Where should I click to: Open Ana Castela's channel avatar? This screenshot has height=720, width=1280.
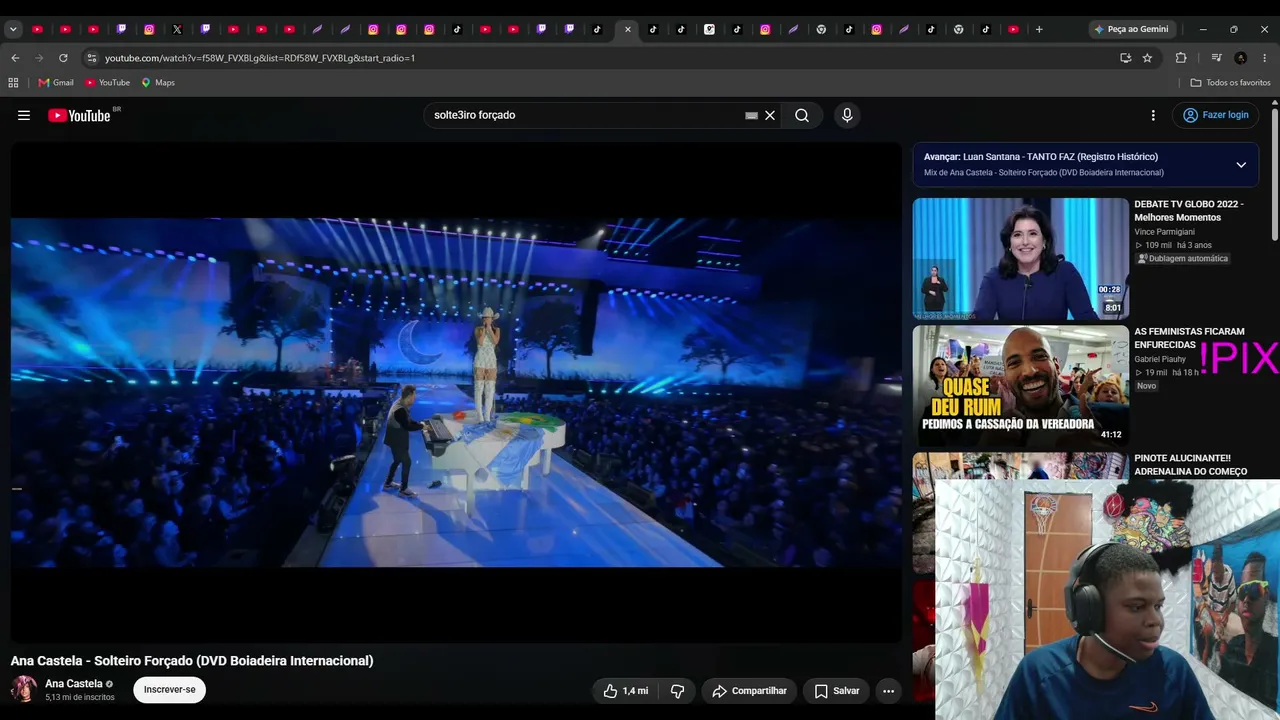pyautogui.click(x=24, y=689)
